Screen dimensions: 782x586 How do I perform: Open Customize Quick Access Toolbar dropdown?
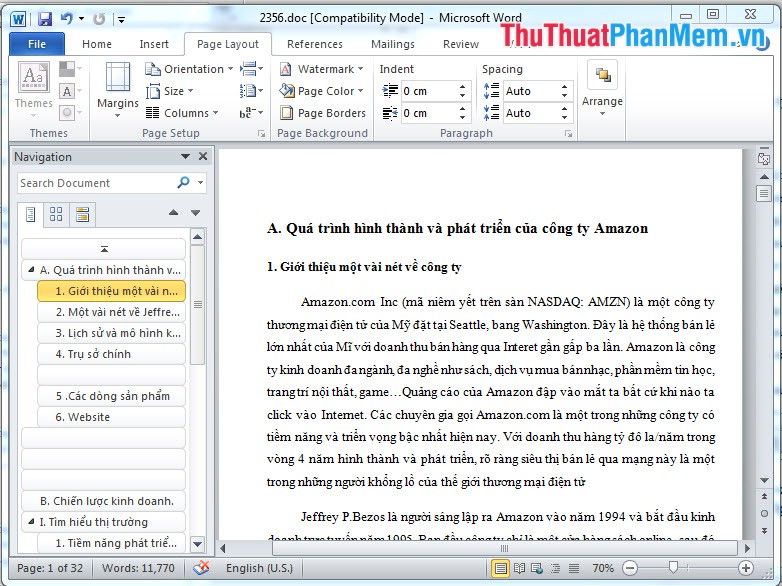point(121,19)
